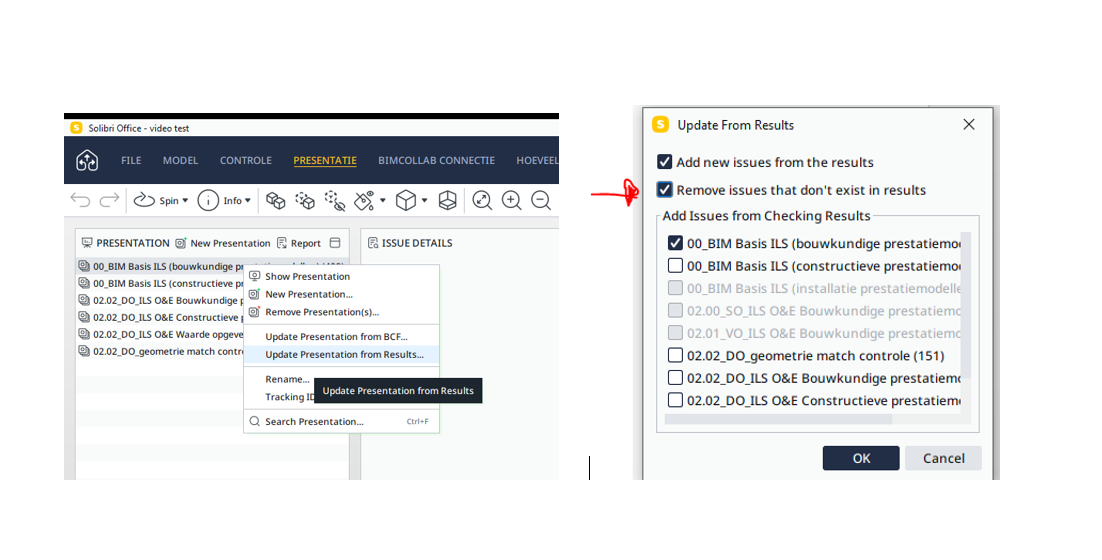This screenshot has height=560, width=1102.
Task: Choose New Presentation... in context menu
Action: (x=342, y=294)
